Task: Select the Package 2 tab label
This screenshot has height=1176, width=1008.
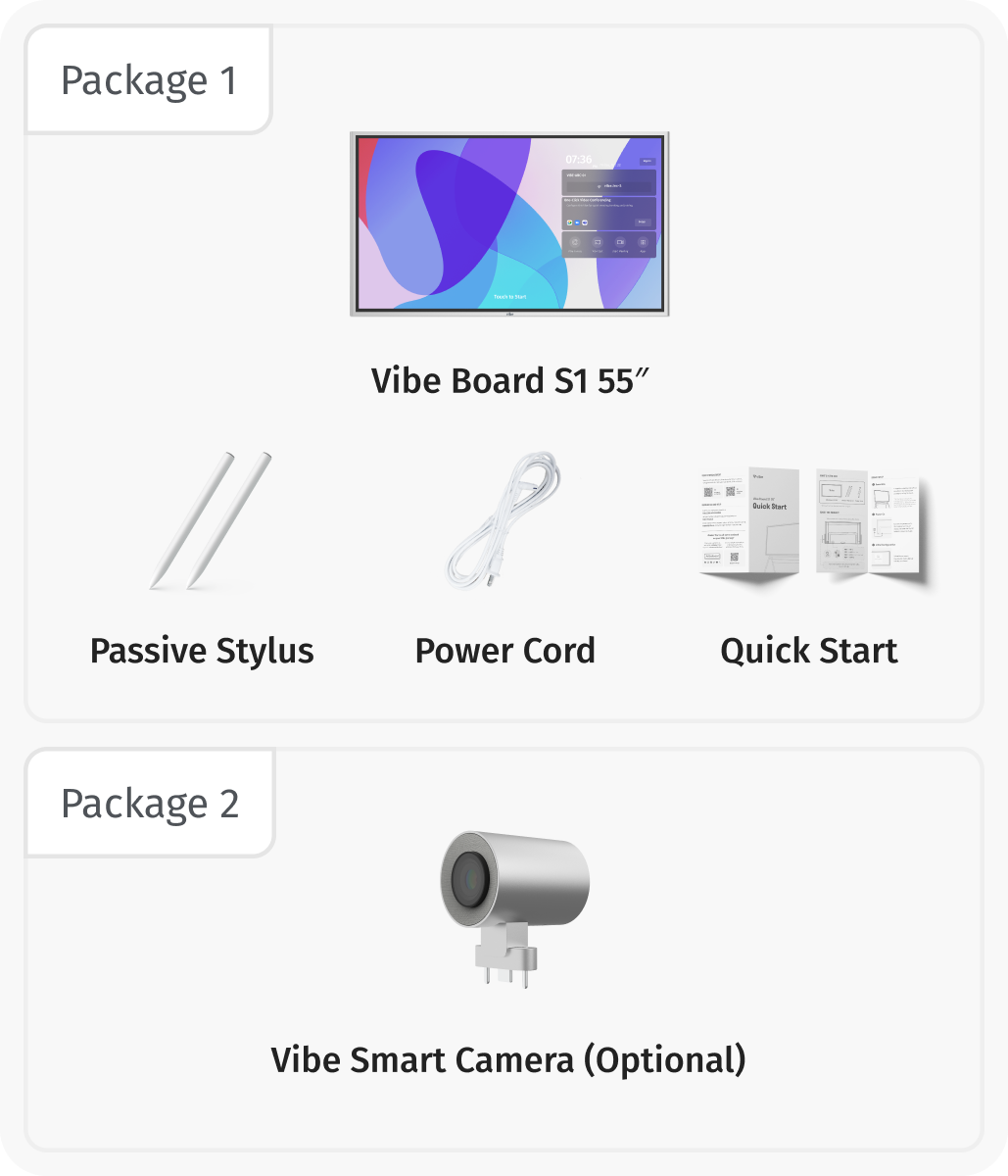Action: [x=150, y=804]
